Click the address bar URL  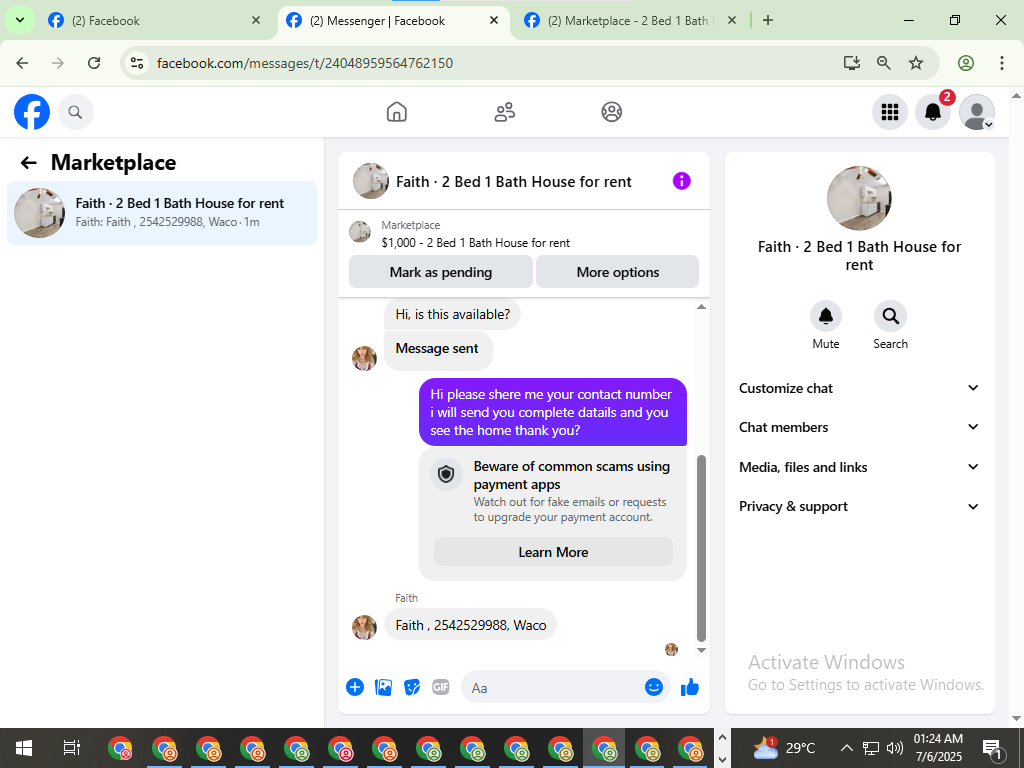304,63
